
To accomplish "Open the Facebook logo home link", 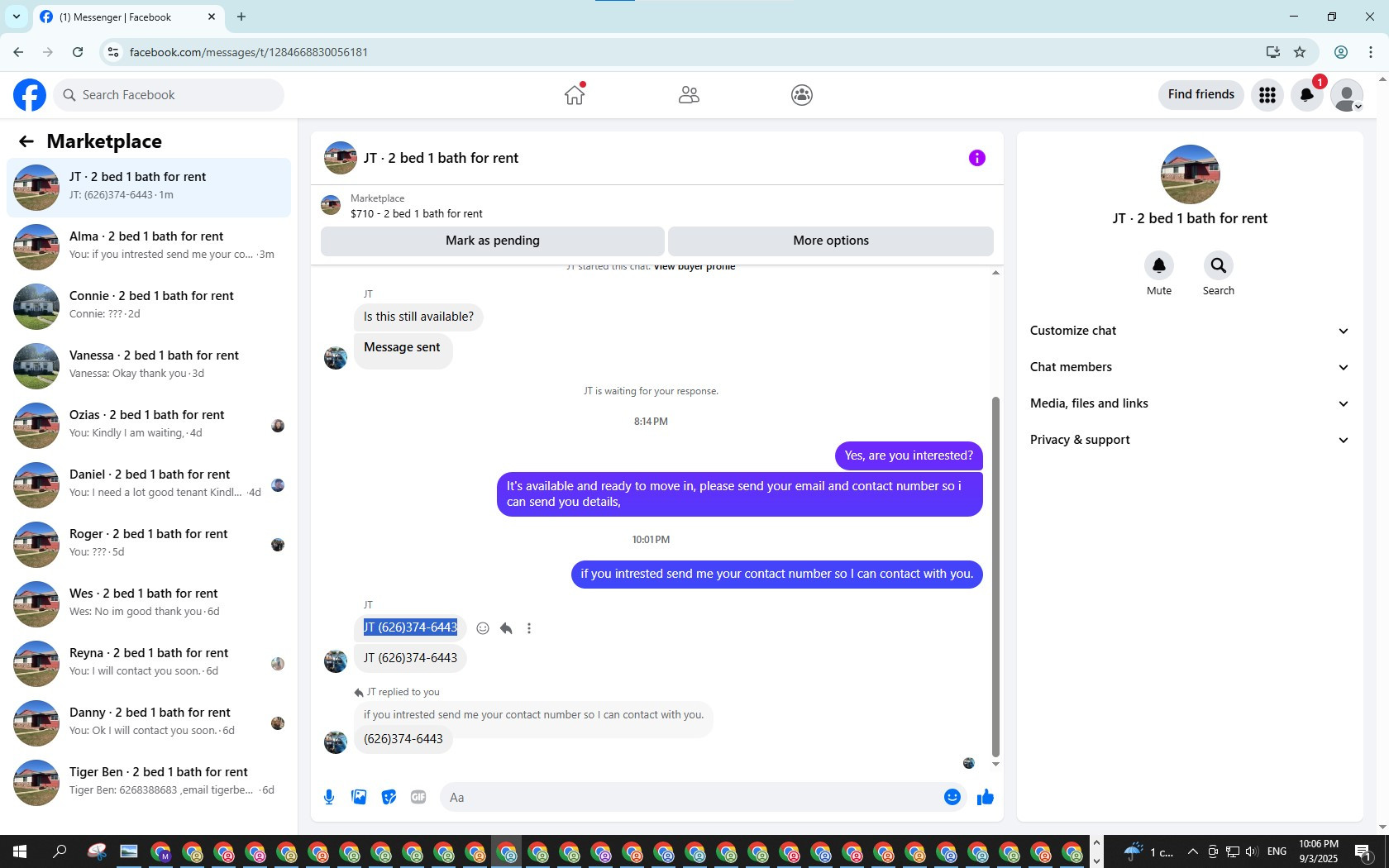I will [x=30, y=95].
